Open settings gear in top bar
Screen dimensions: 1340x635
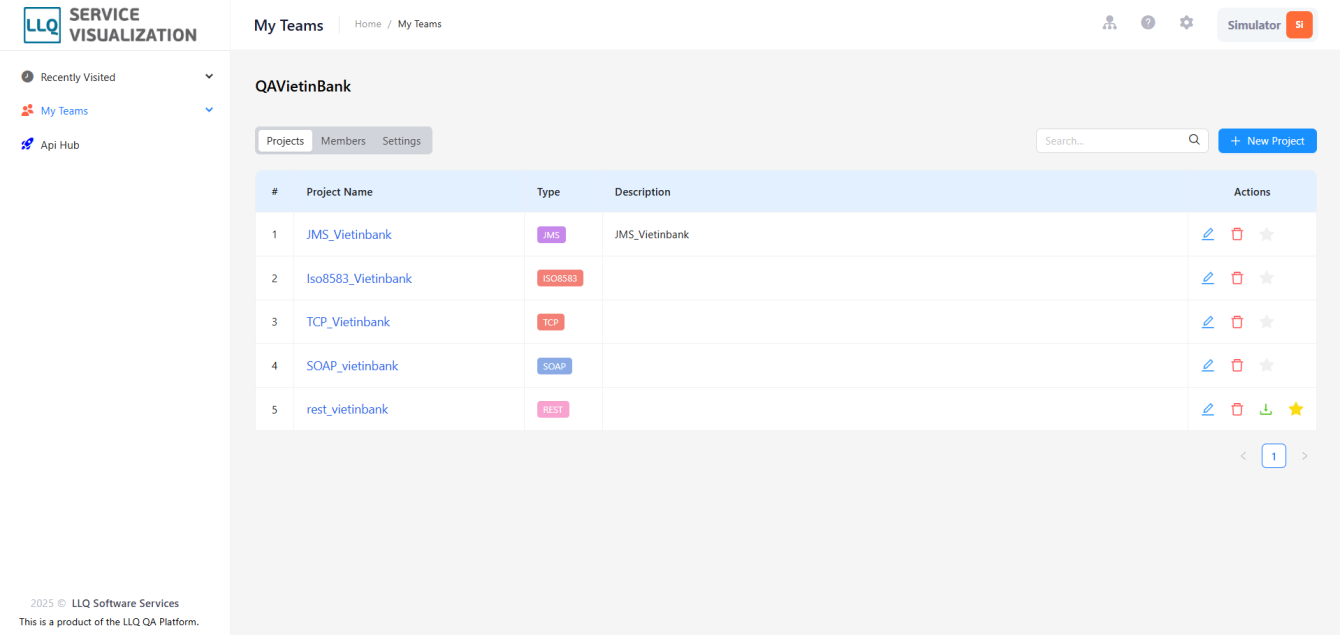click(1186, 23)
